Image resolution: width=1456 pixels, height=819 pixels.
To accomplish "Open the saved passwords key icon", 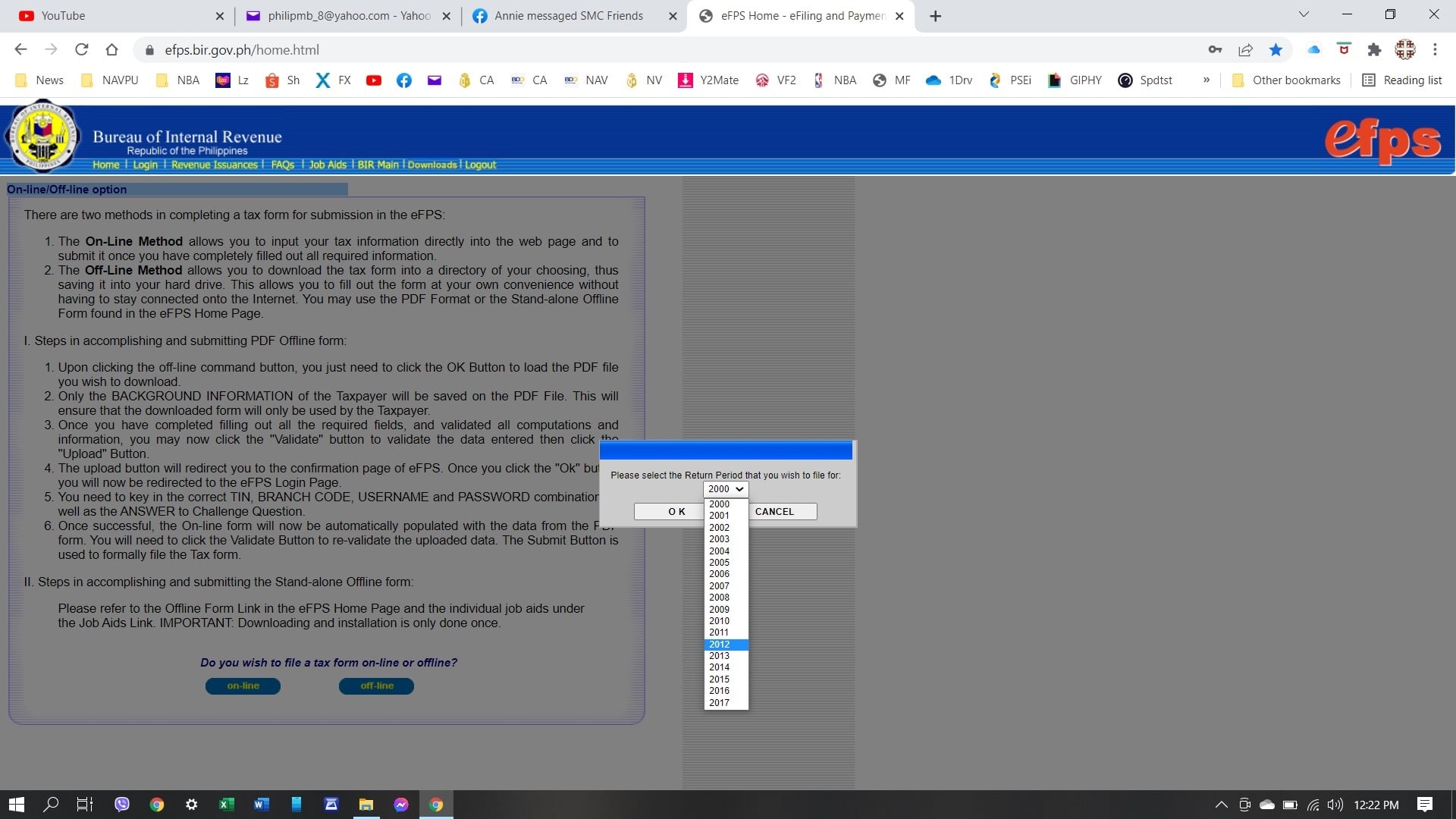I will (1215, 50).
